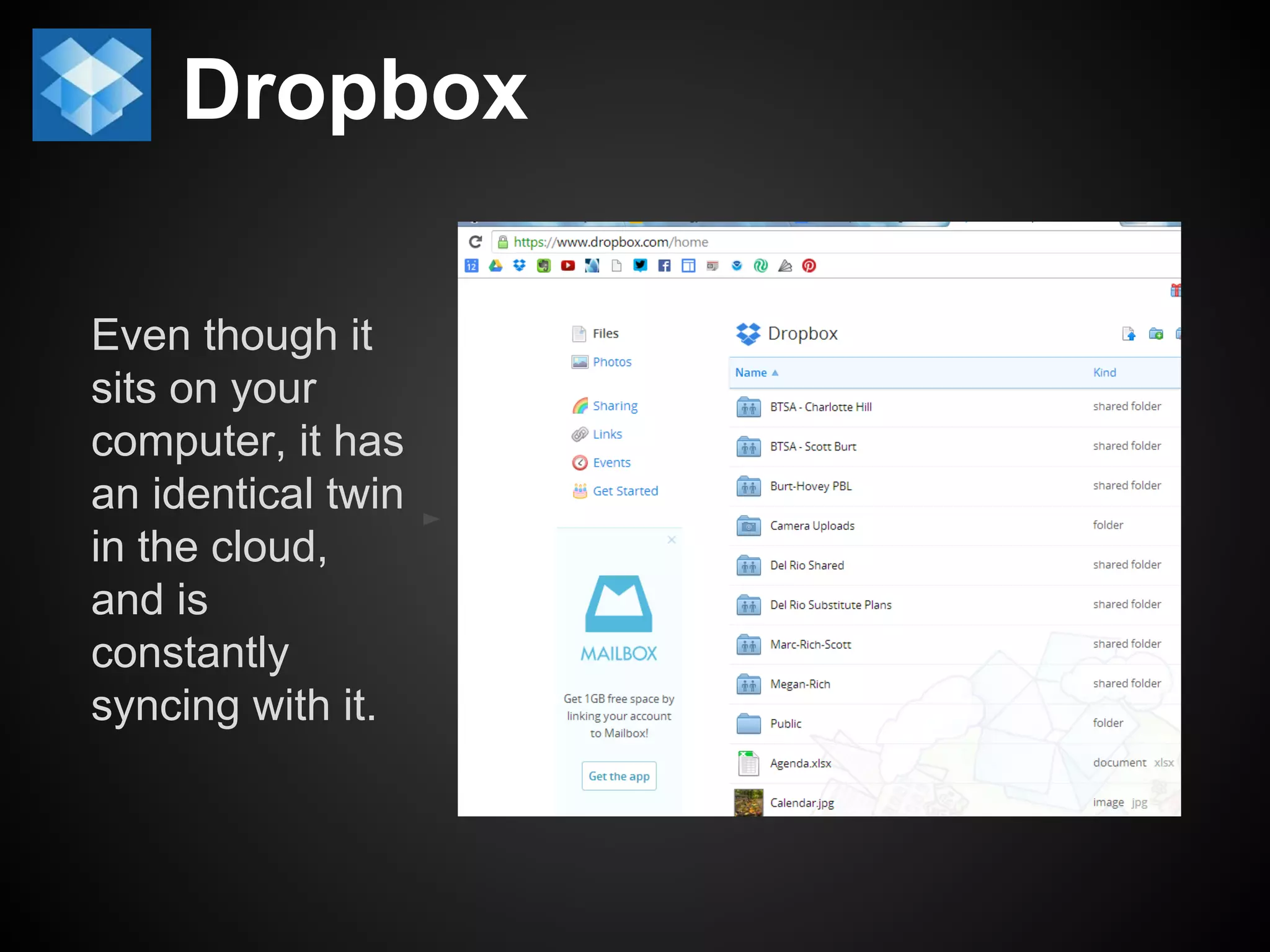
Task: Click the Mailbox app logo
Action: pyautogui.click(x=619, y=604)
